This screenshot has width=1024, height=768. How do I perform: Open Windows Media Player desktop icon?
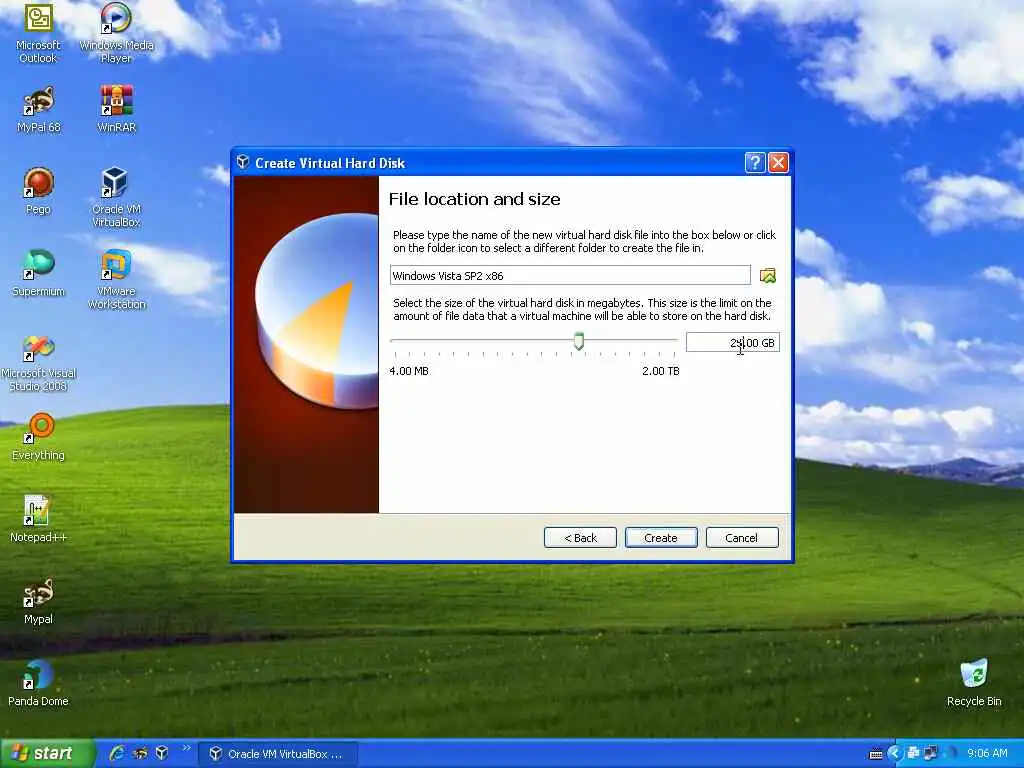point(116,33)
